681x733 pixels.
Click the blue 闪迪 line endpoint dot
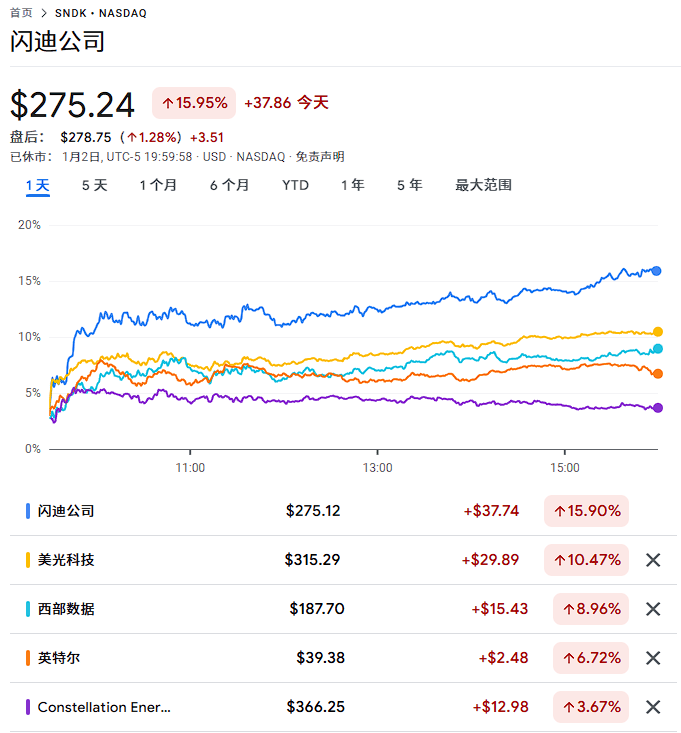[x=657, y=270]
